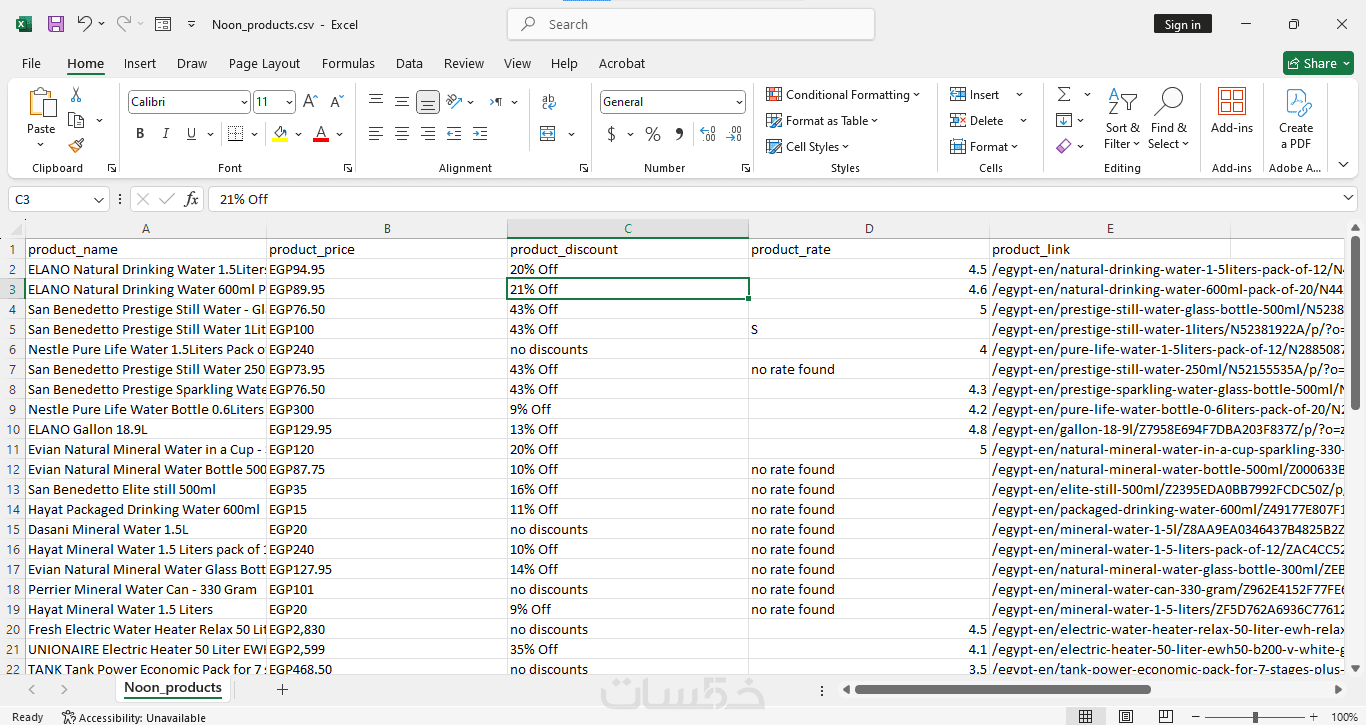
Task: Increase font size with the larger A
Action: click(310, 102)
